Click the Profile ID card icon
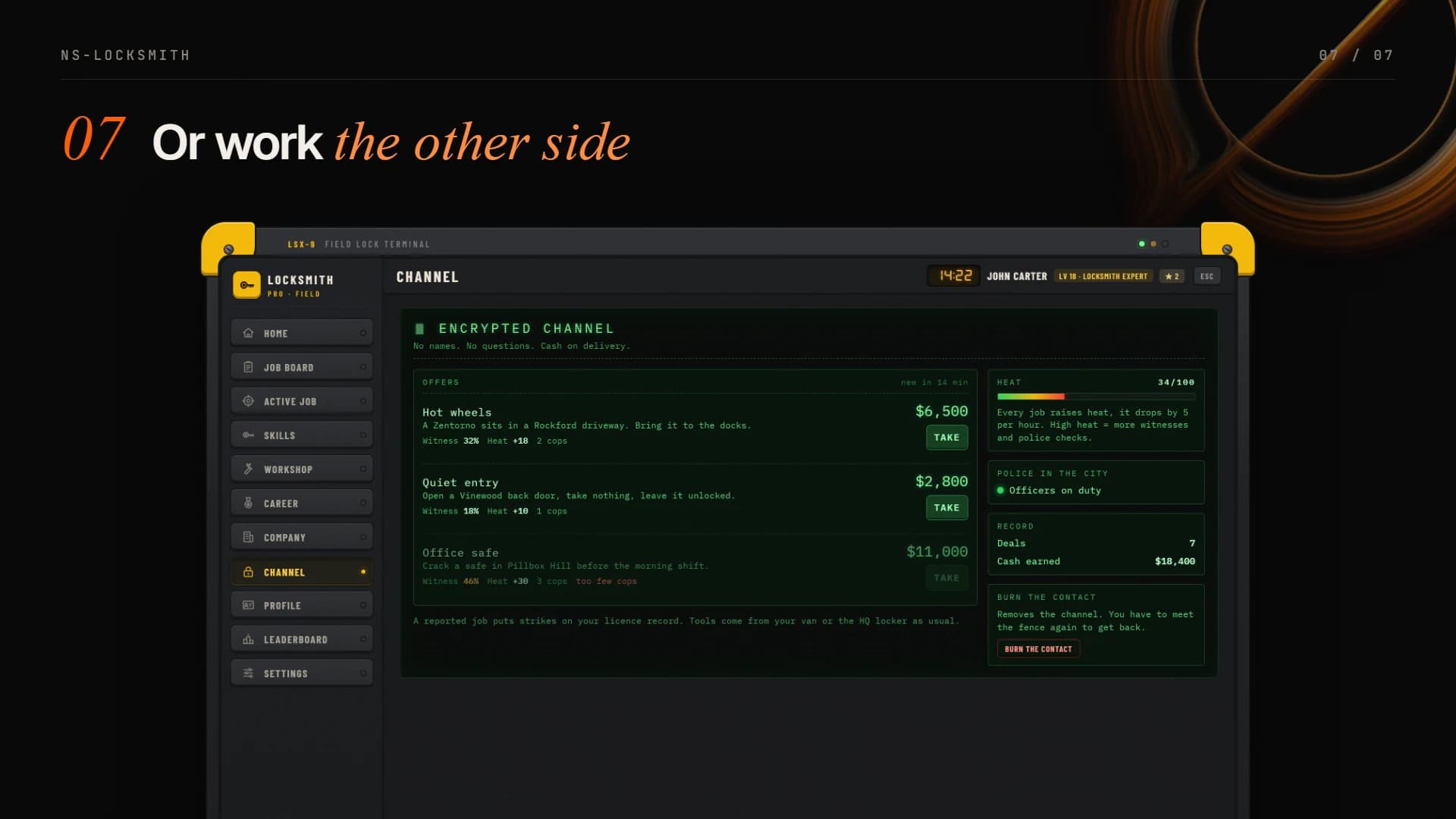Image resolution: width=1456 pixels, height=819 pixels. [248, 605]
